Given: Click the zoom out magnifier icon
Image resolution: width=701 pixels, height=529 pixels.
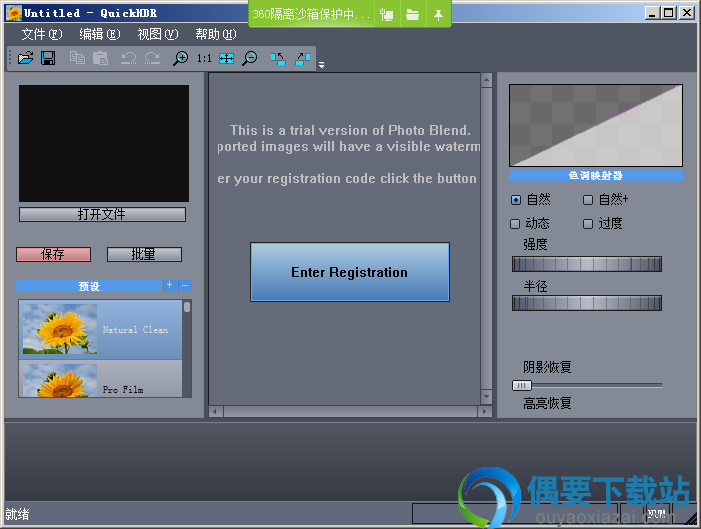Looking at the screenshot, I should click(x=249, y=58).
